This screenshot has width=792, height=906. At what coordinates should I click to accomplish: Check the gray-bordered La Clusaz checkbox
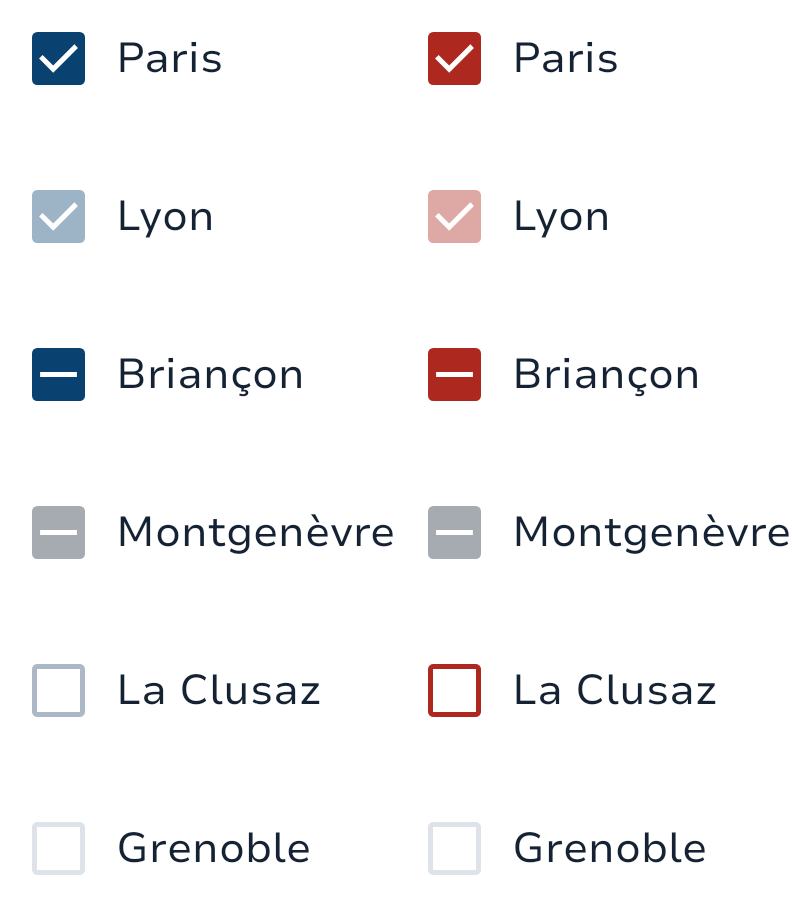pos(58,691)
